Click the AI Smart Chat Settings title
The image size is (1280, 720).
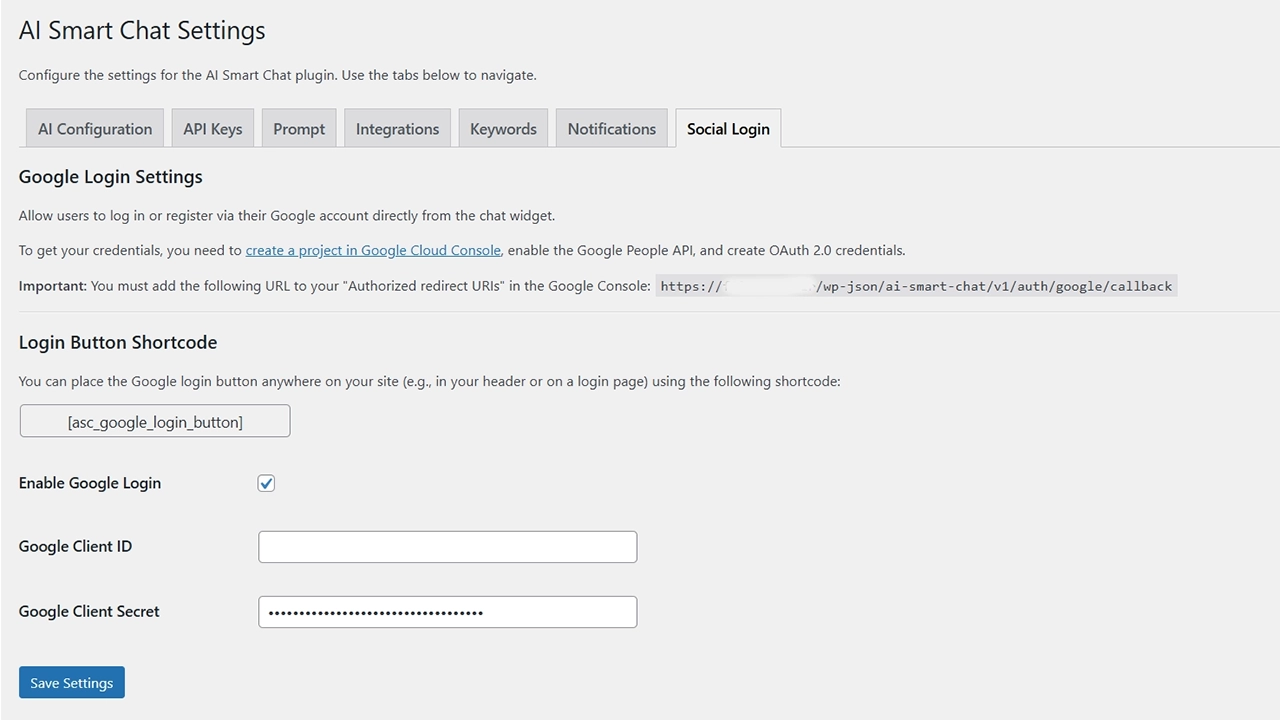click(x=142, y=30)
